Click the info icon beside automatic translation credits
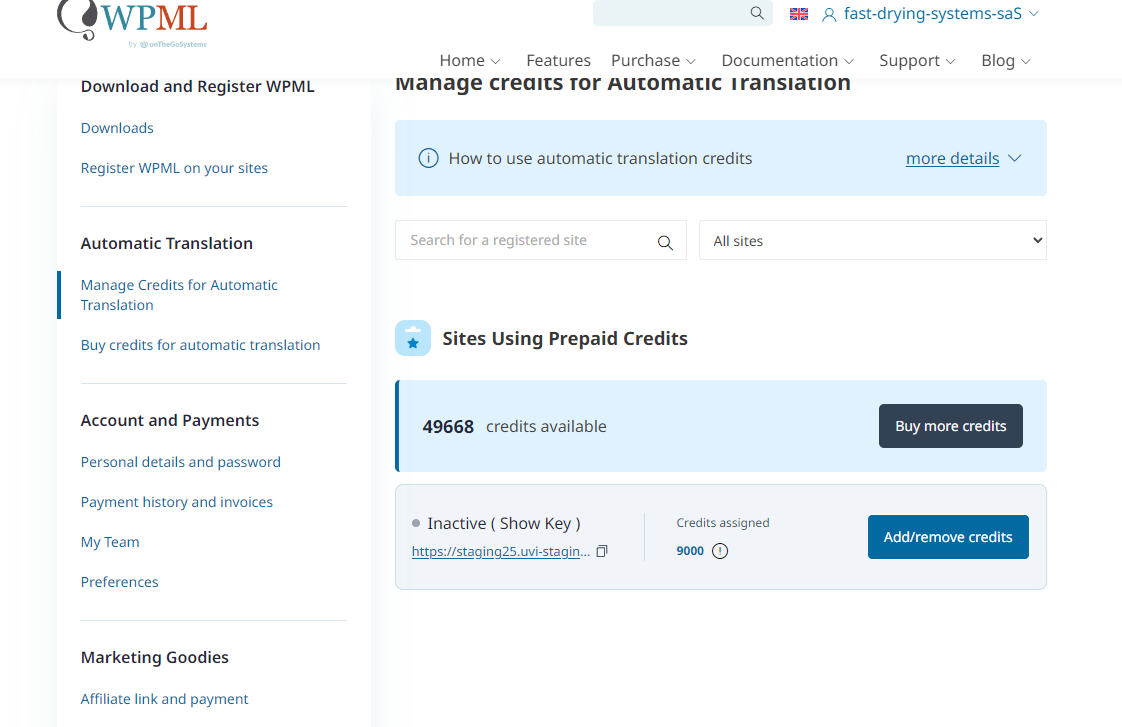 [428, 158]
